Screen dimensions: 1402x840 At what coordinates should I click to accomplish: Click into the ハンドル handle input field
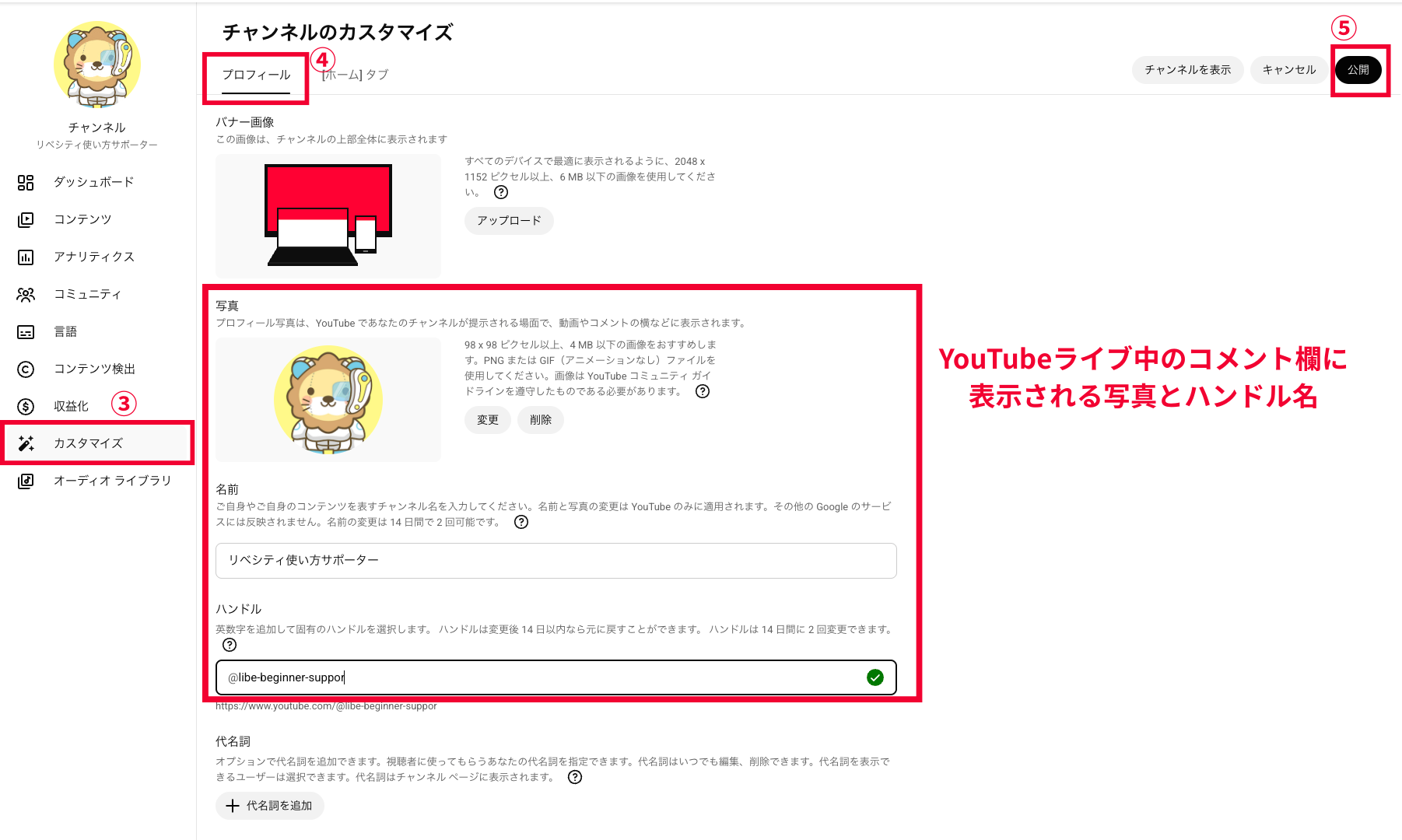[556, 677]
